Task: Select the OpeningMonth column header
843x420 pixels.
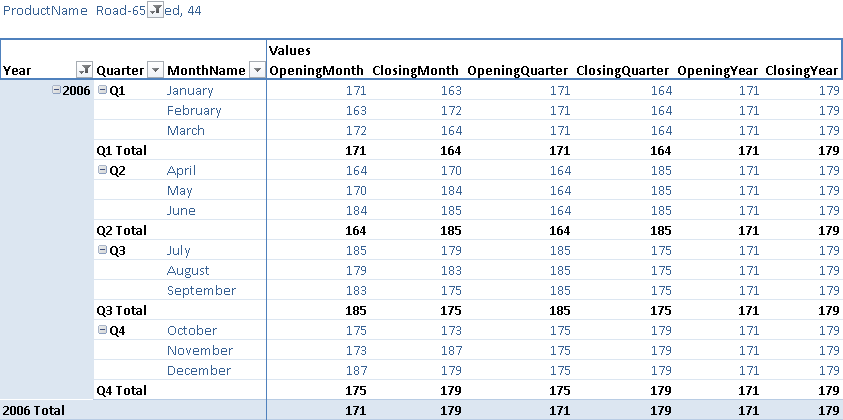Action: pos(316,70)
